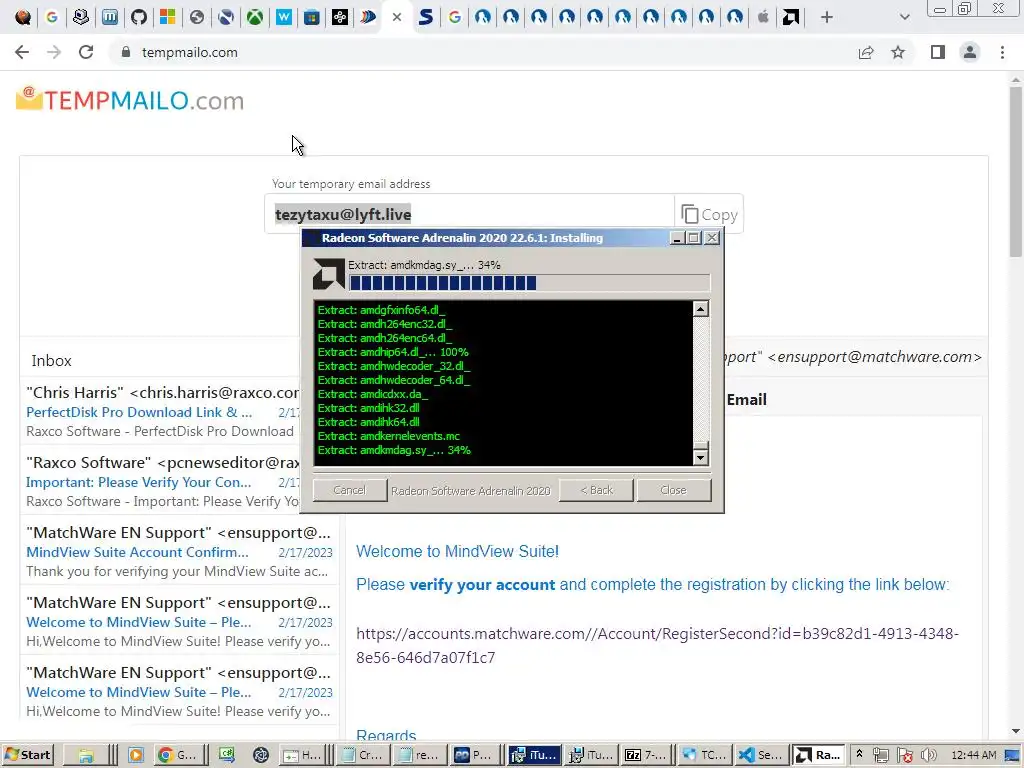1024x768 pixels.
Task: Open File Explorer from taskbar
Action: 86,755
